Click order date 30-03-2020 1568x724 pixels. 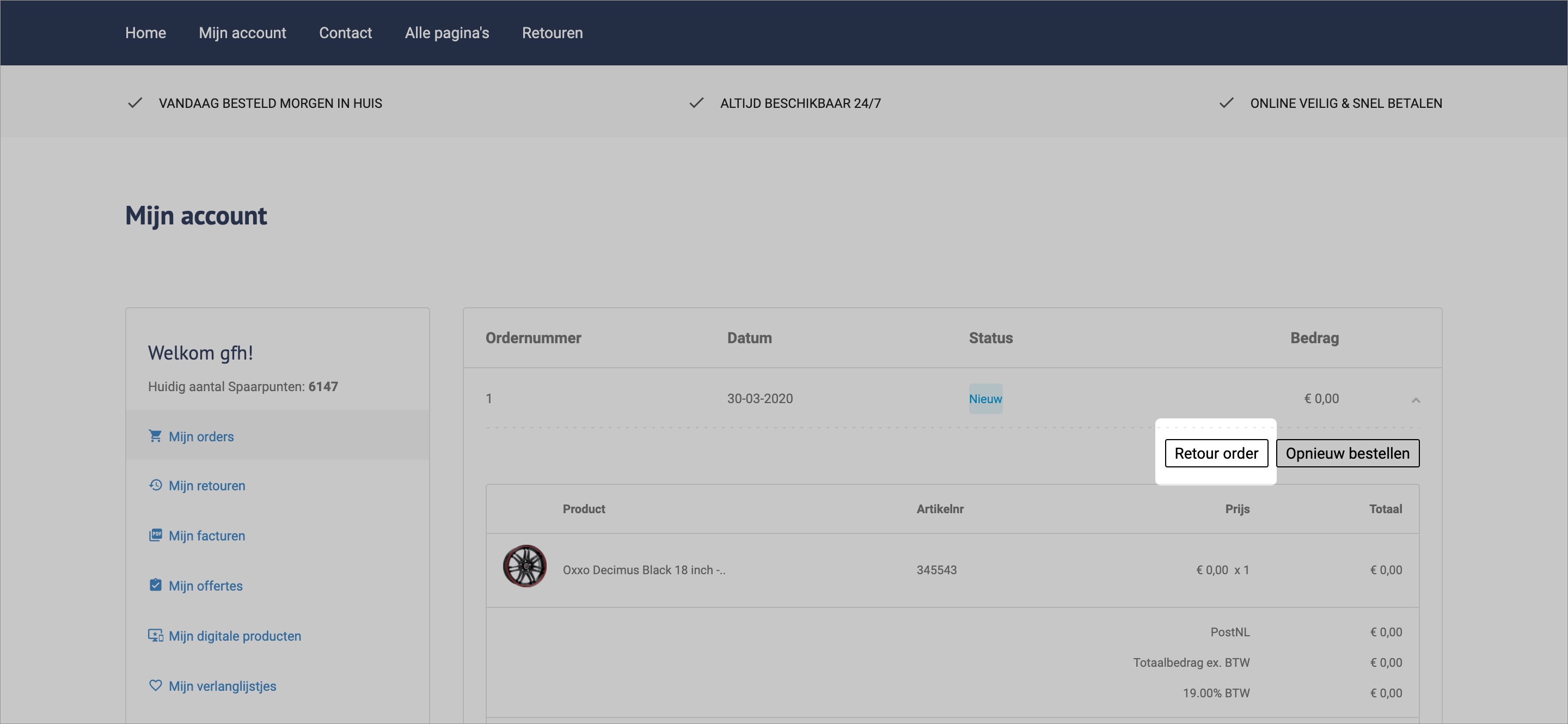(759, 399)
